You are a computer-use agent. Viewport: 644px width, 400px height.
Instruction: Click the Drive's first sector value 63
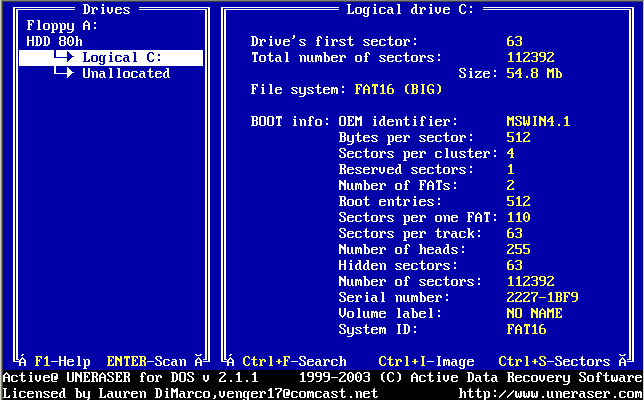(x=515, y=41)
